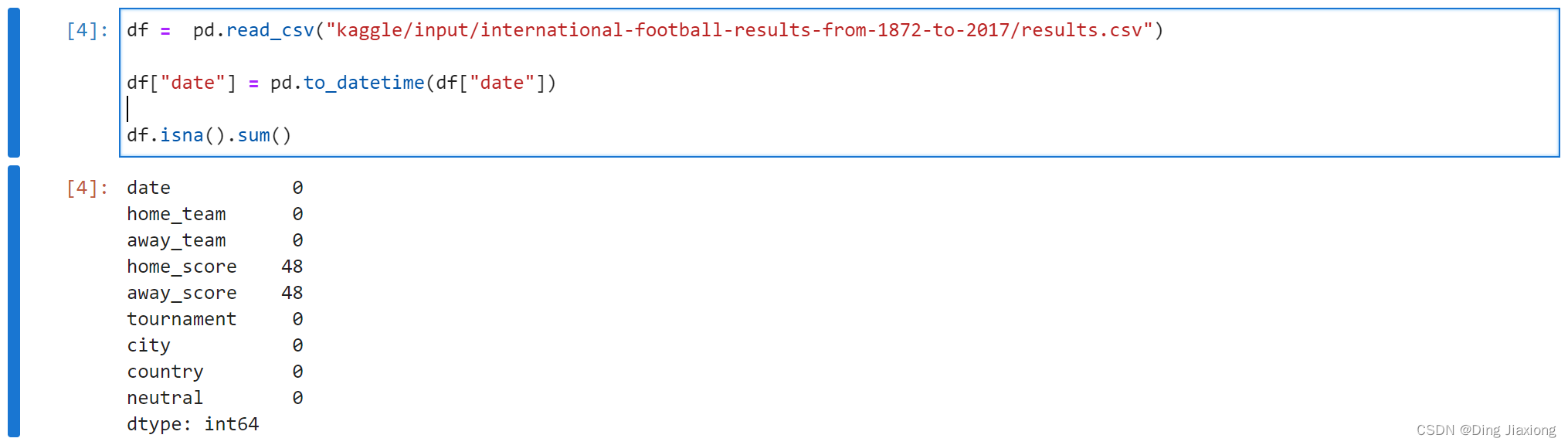Click the input prompt [4]: label
This screenshot has height=445, width=1568.
[x=87, y=30]
